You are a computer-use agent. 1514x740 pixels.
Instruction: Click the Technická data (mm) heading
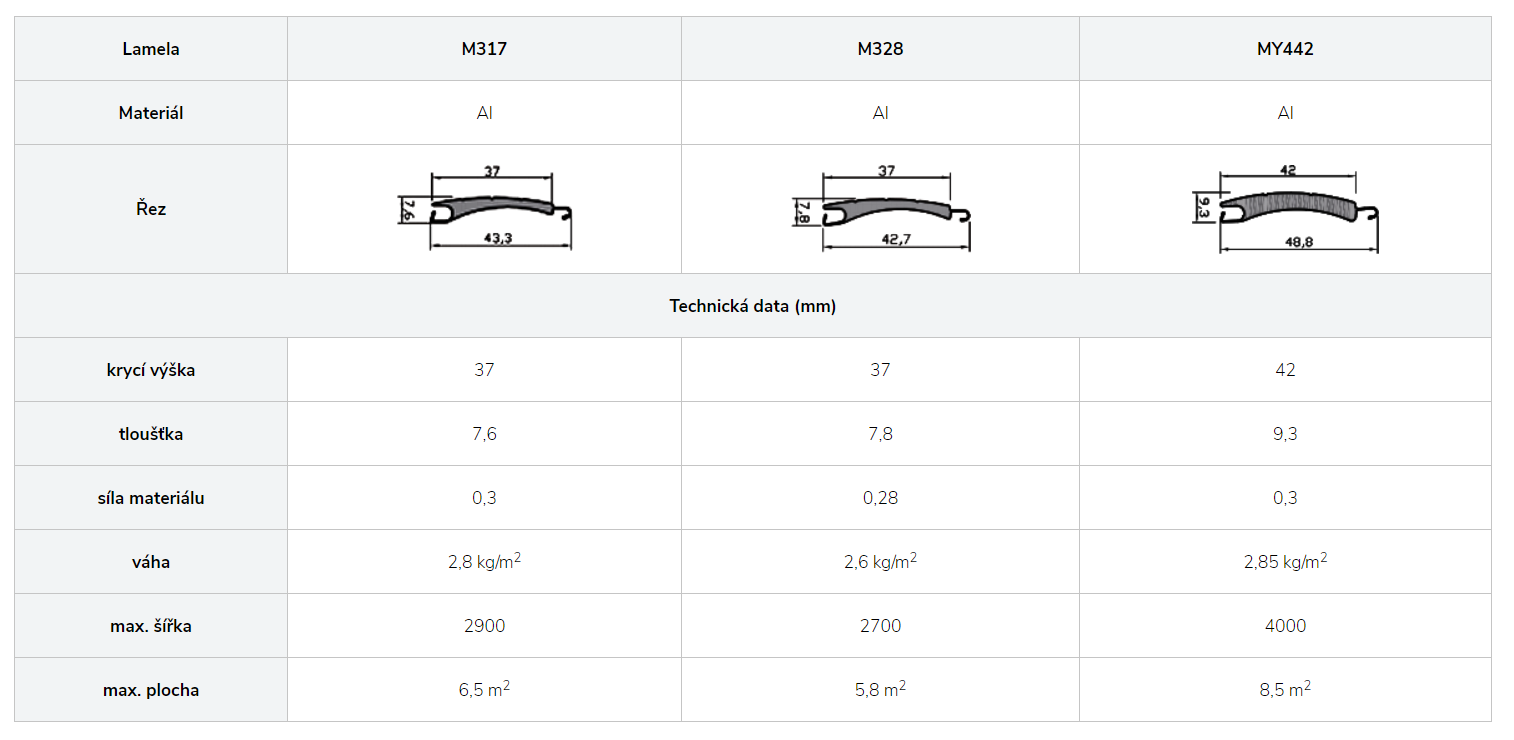click(753, 306)
